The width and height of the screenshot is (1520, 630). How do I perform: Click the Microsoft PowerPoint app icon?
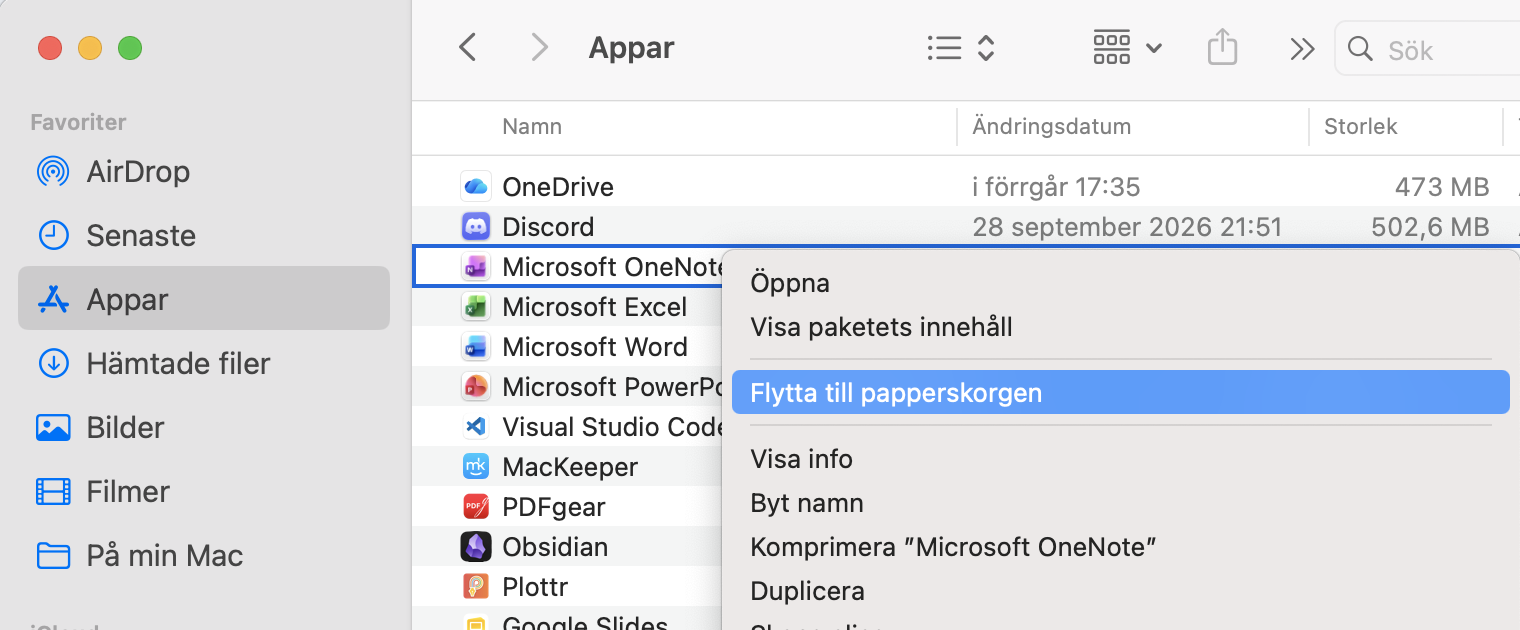click(475, 387)
